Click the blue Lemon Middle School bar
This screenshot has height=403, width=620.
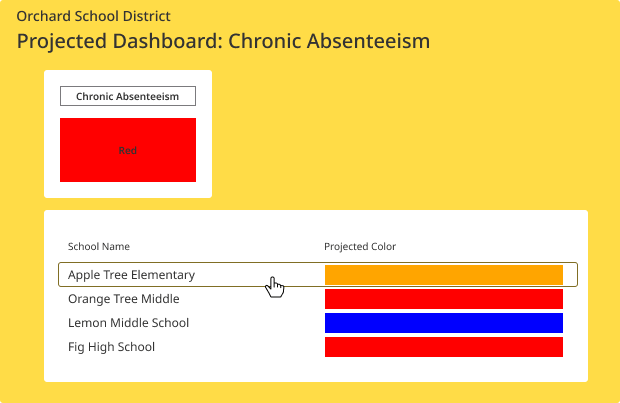(x=444, y=323)
